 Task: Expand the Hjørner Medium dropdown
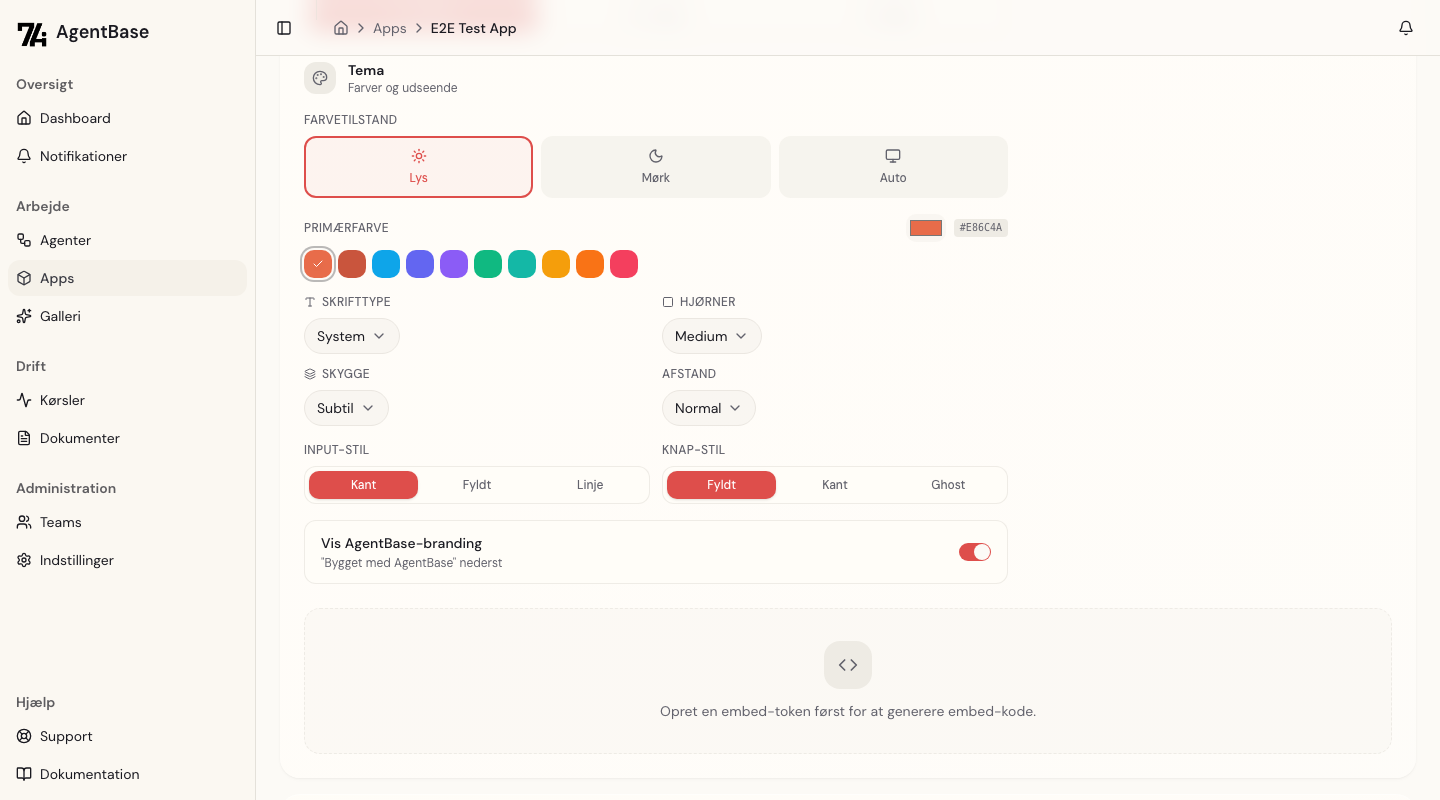[711, 336]
